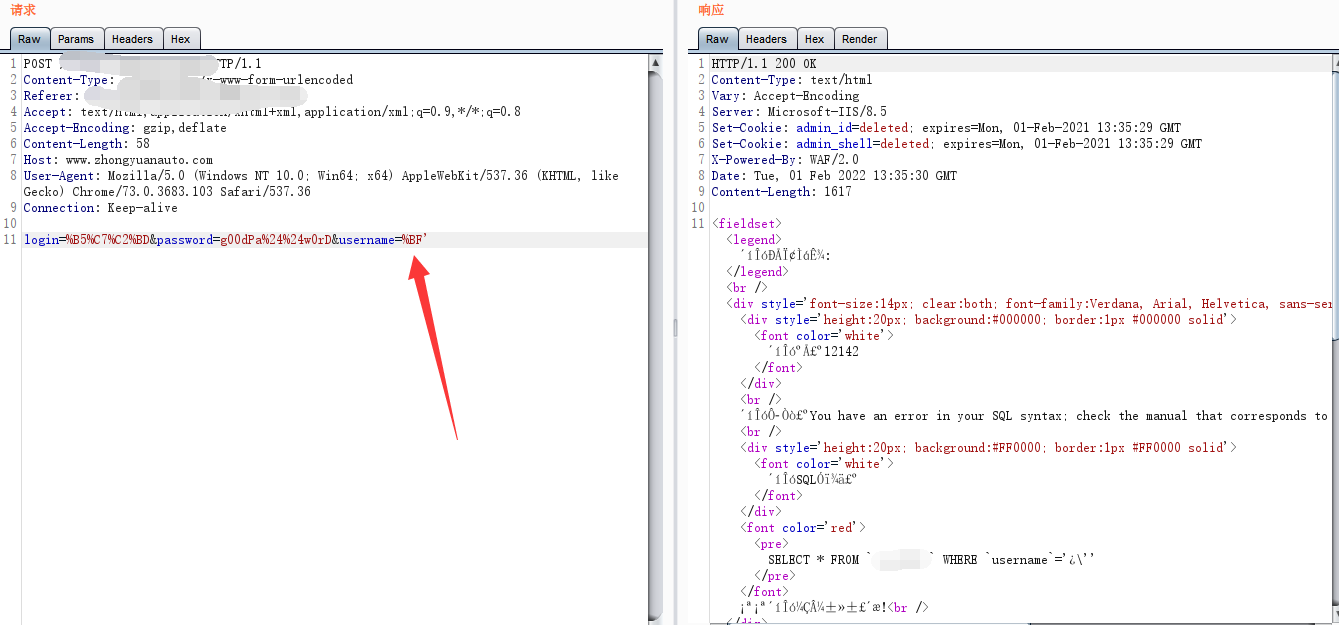Click the request Content-Length: 58 line

[x=86, y=144]
